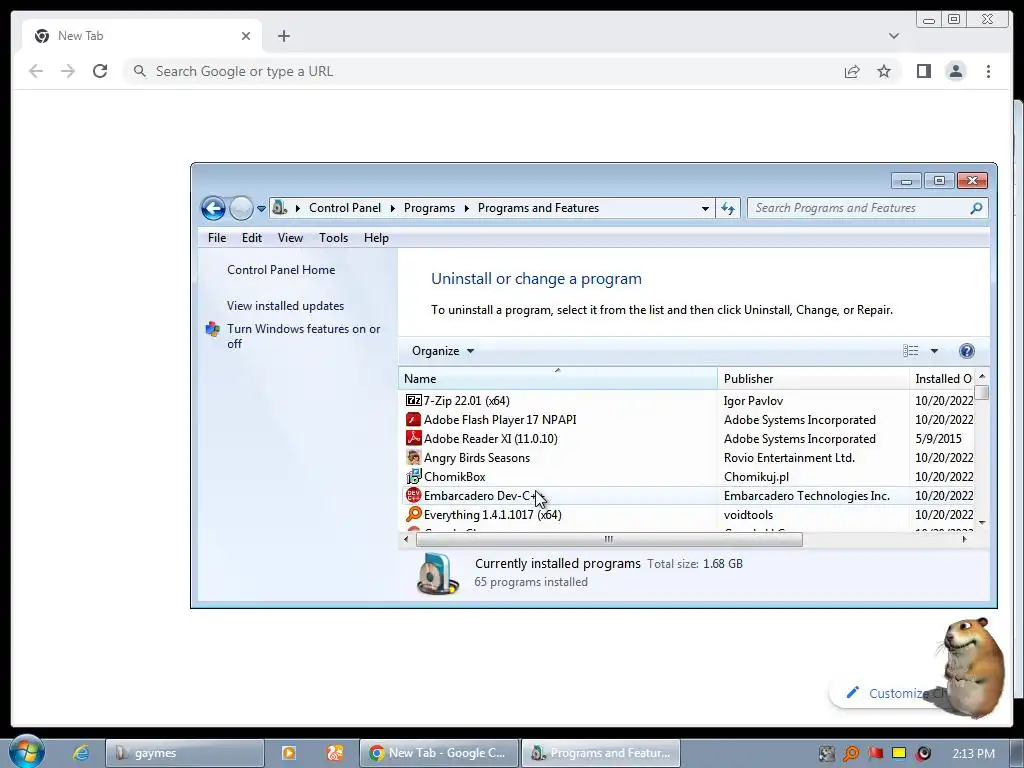The image size is (1024, 768).
Task: Launch Internet Explorer from the taskbar
Action: 81,753
